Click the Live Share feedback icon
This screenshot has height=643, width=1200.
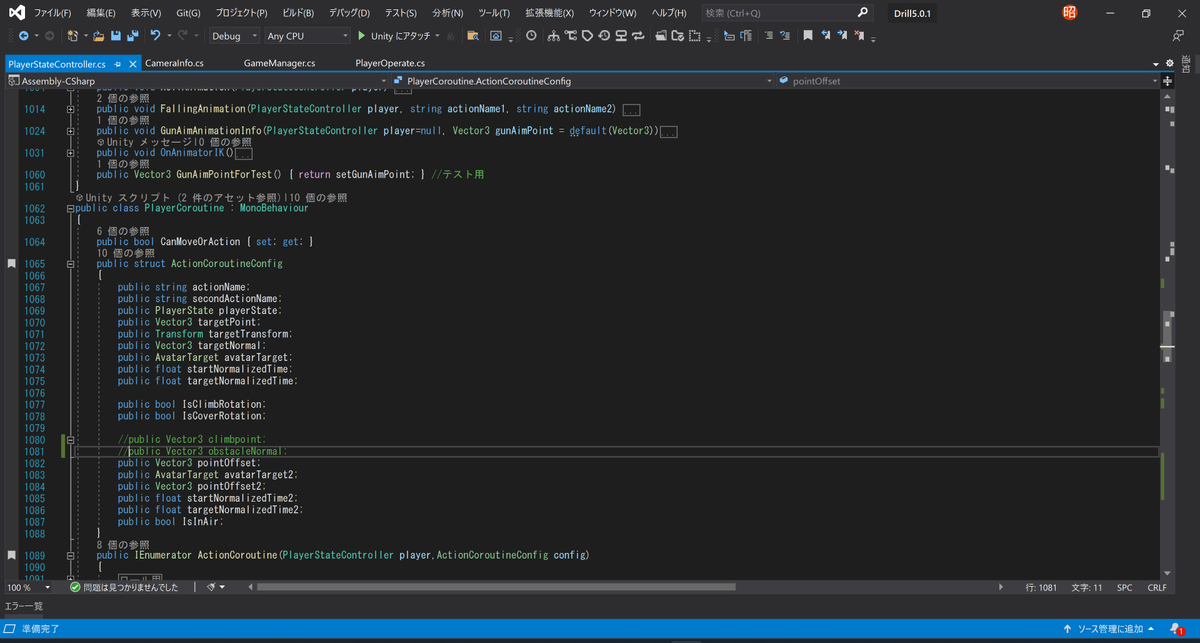pos(1178,36)
